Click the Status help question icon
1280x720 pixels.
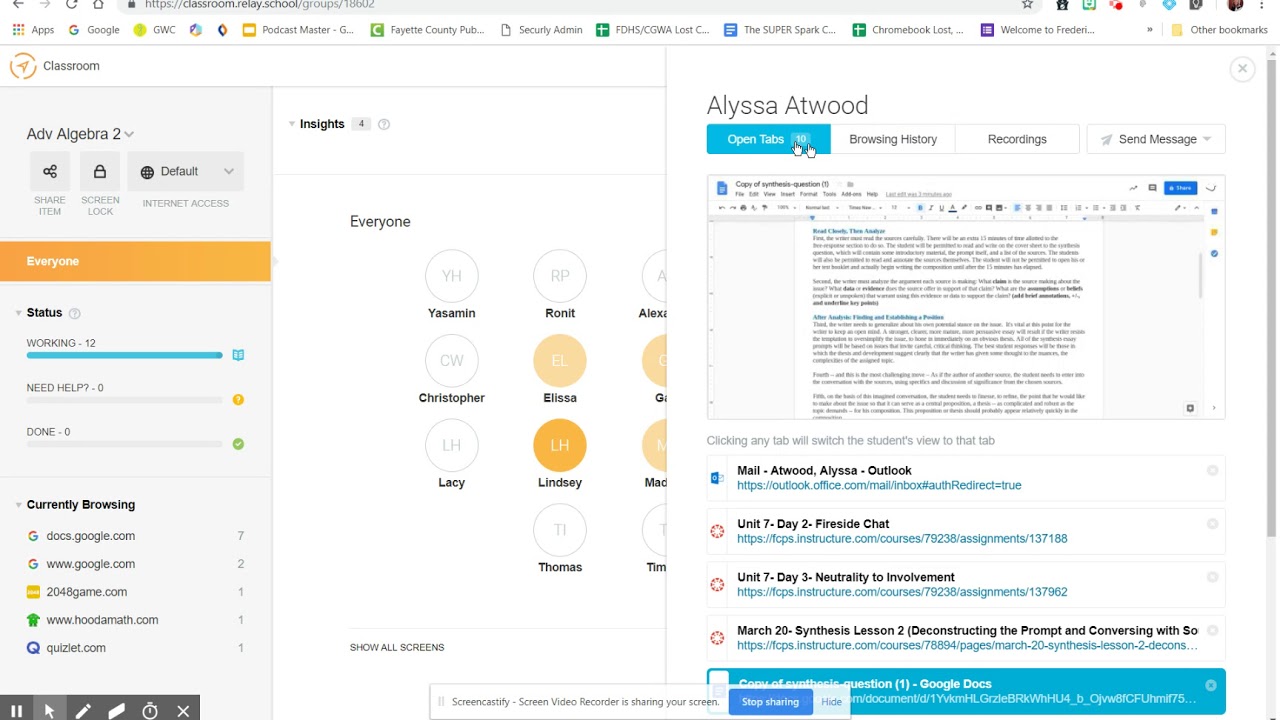click(x=74, y=313)
